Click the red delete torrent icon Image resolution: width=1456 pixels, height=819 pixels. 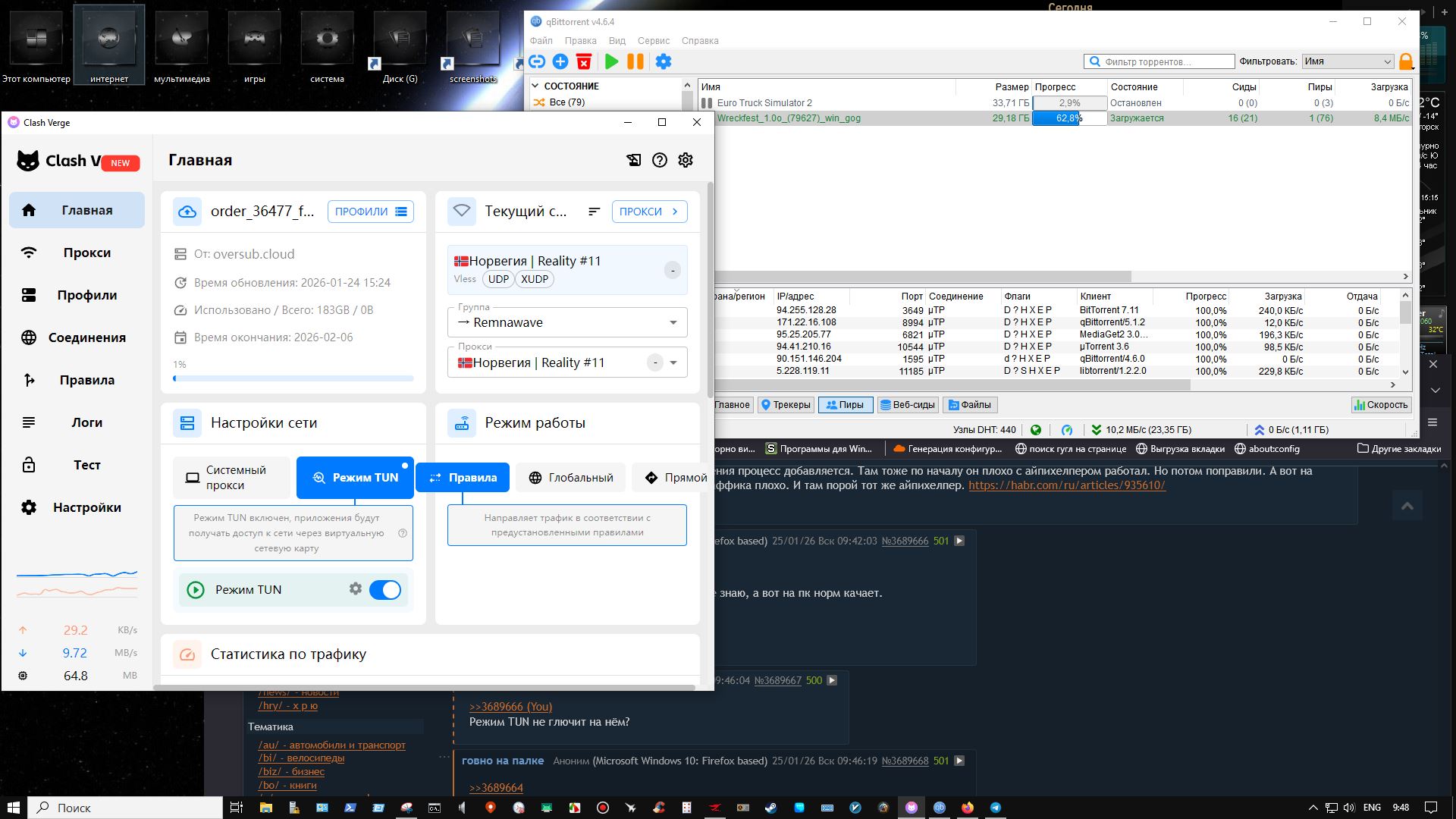click(584, 62)
